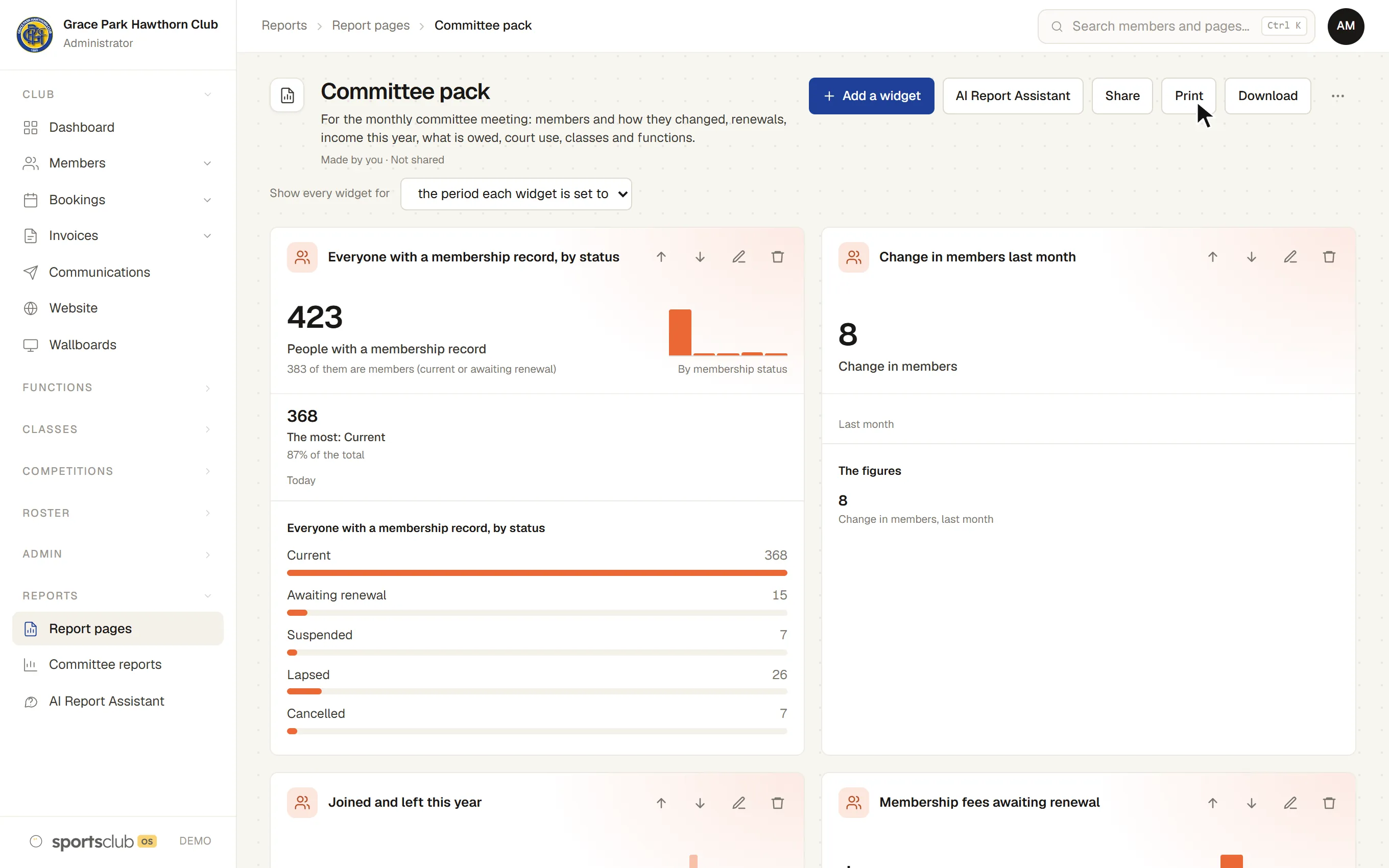1389x868 pixels.
Task: Open Committee reports in the sidebar
Action: (117, 665)
